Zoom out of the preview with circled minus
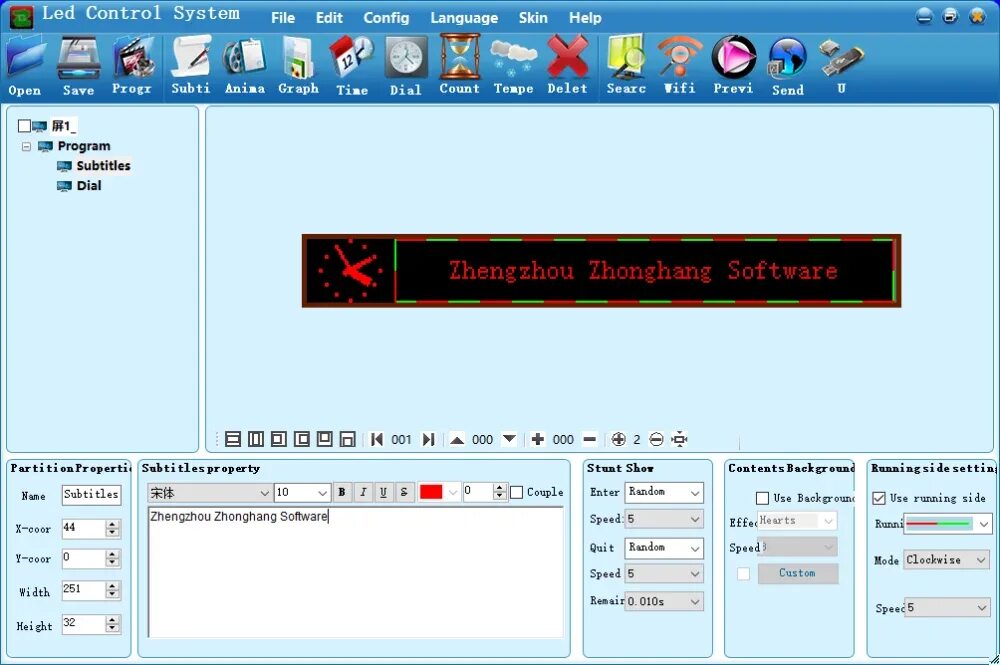Screen dimensions: 1000x665 tap(656, 439)
